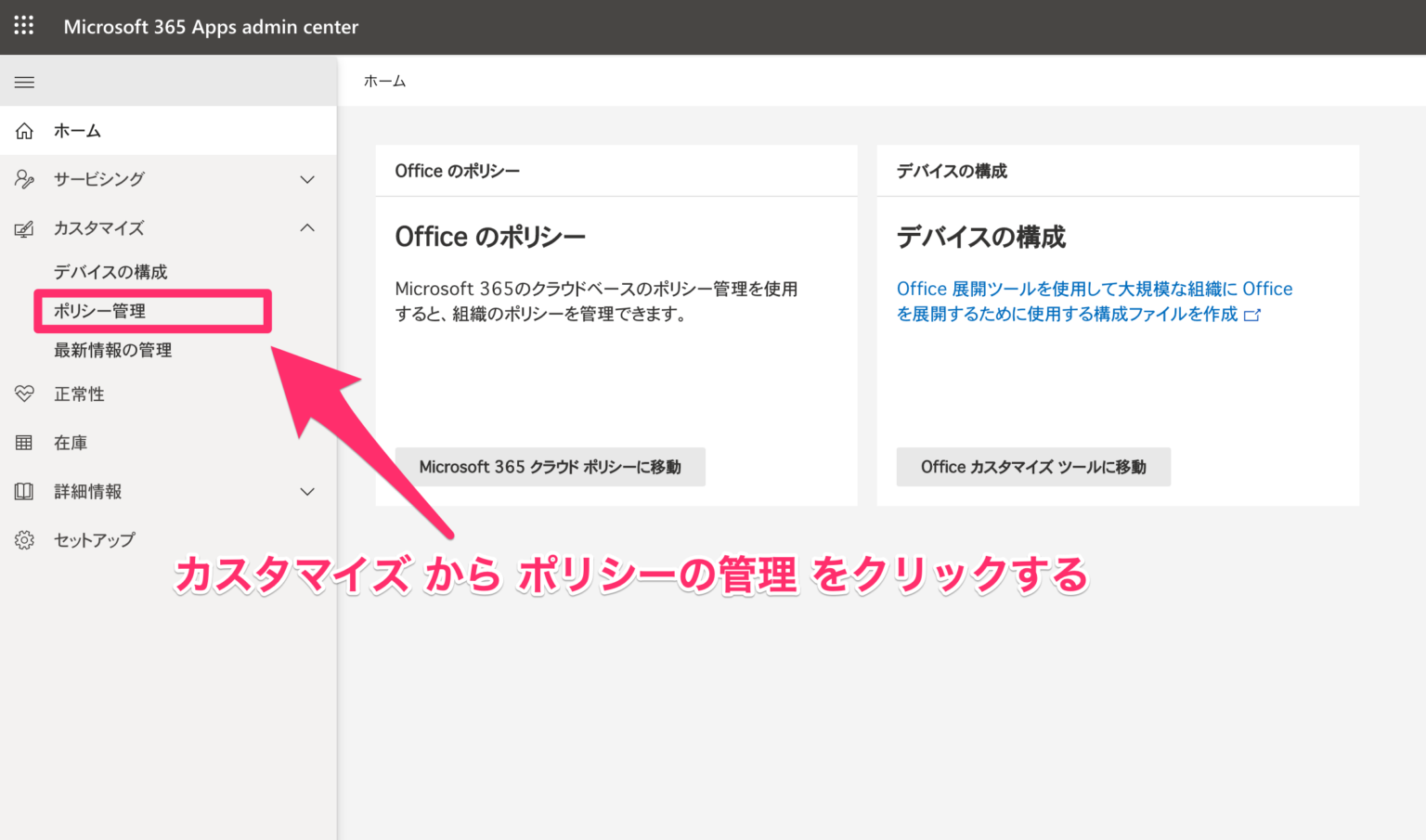Click the 在庫 inventory grid icon
This screenshot has width=1426, height=840.
click(x=24, y=443)
